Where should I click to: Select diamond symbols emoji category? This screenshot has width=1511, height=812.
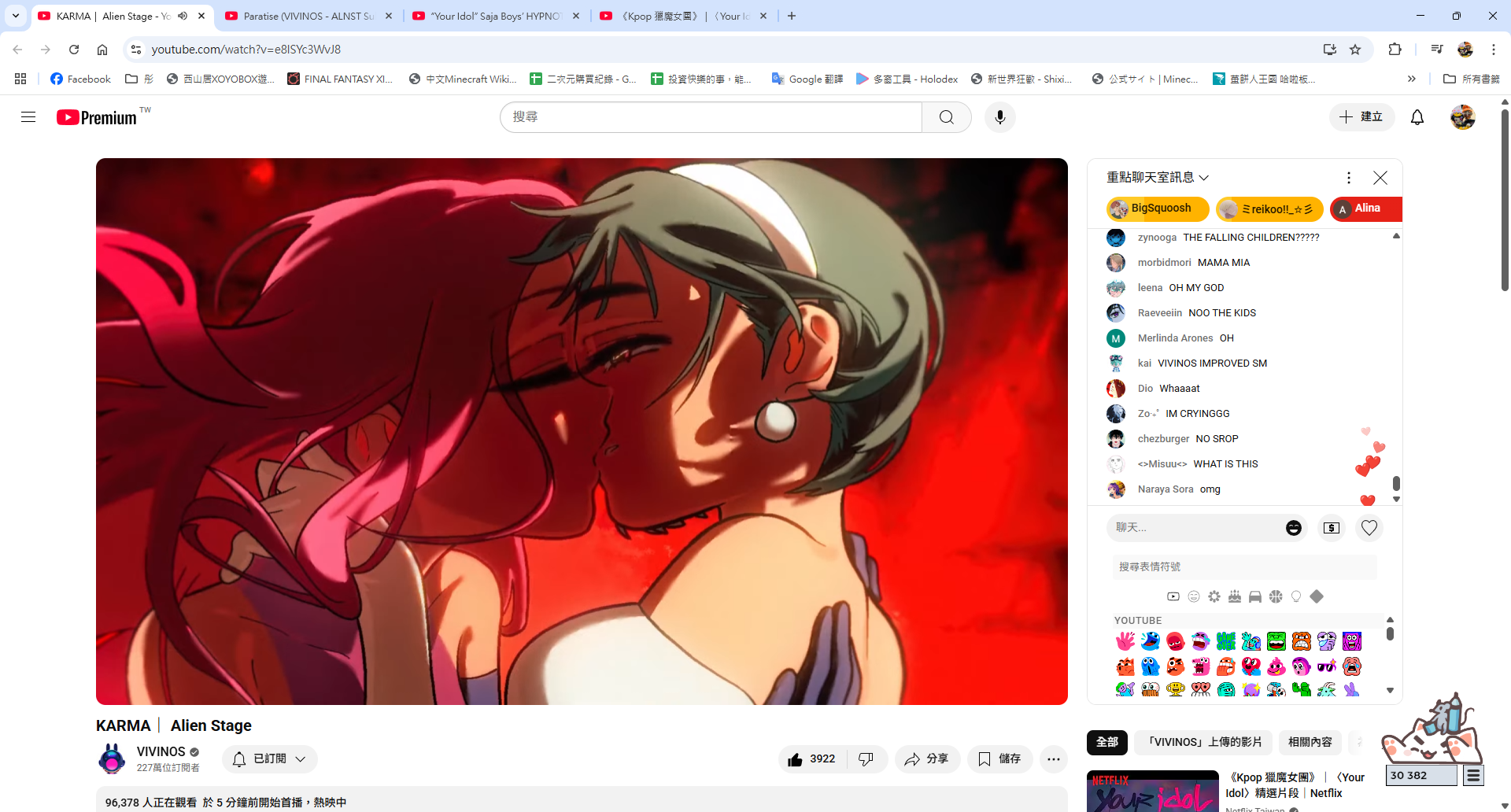[1316, 596]
